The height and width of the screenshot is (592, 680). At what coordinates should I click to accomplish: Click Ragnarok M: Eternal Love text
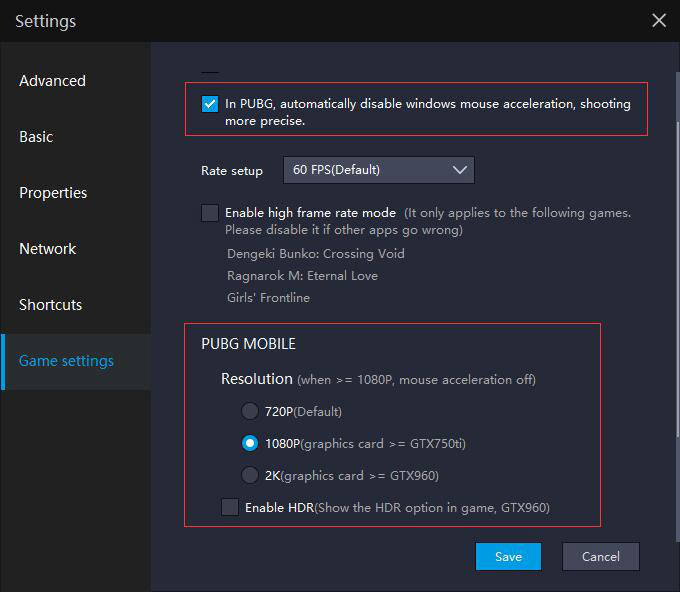pyautogui.click(x=302, y=276)
